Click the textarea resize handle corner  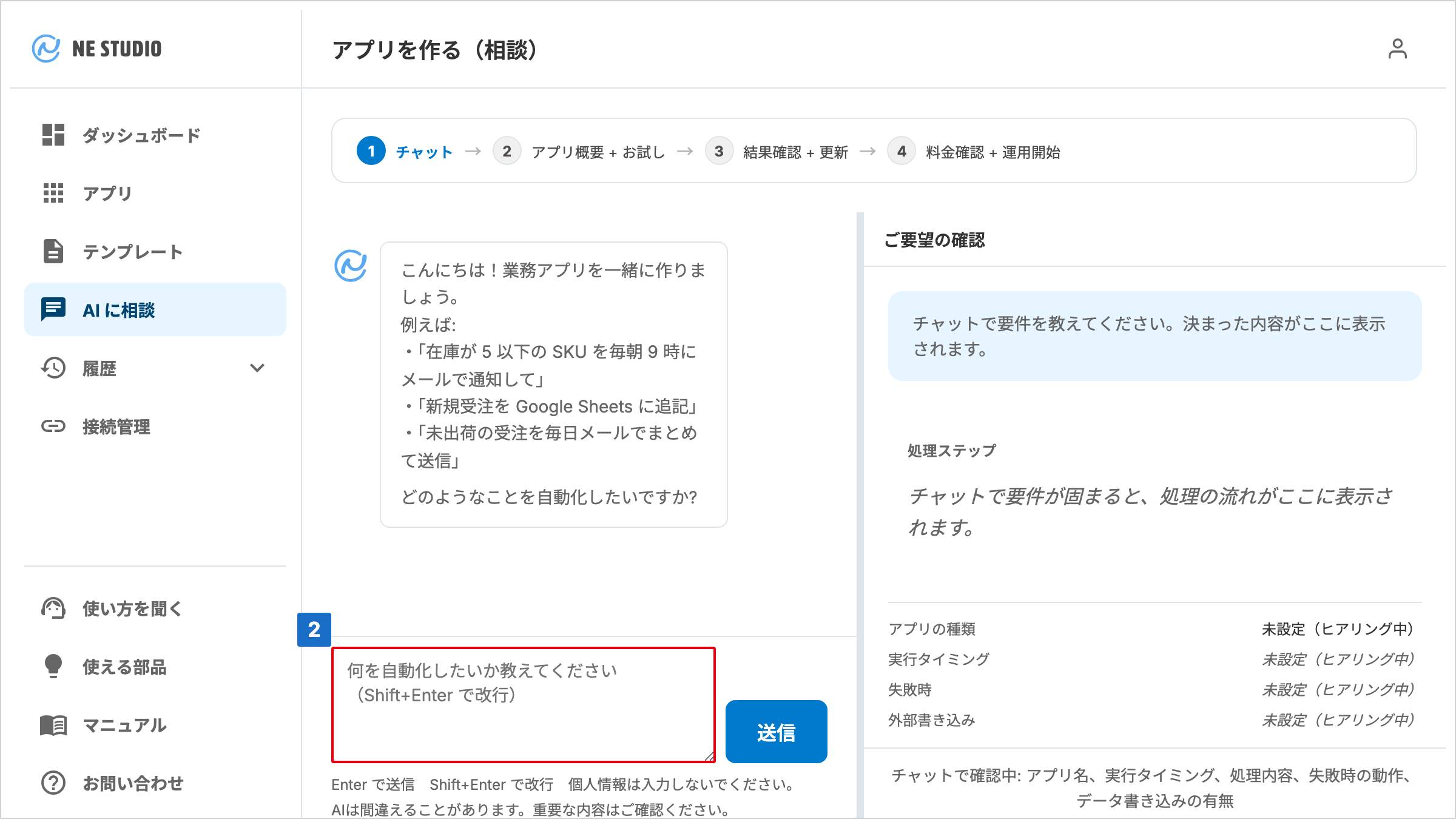click(x=709, y=757)
